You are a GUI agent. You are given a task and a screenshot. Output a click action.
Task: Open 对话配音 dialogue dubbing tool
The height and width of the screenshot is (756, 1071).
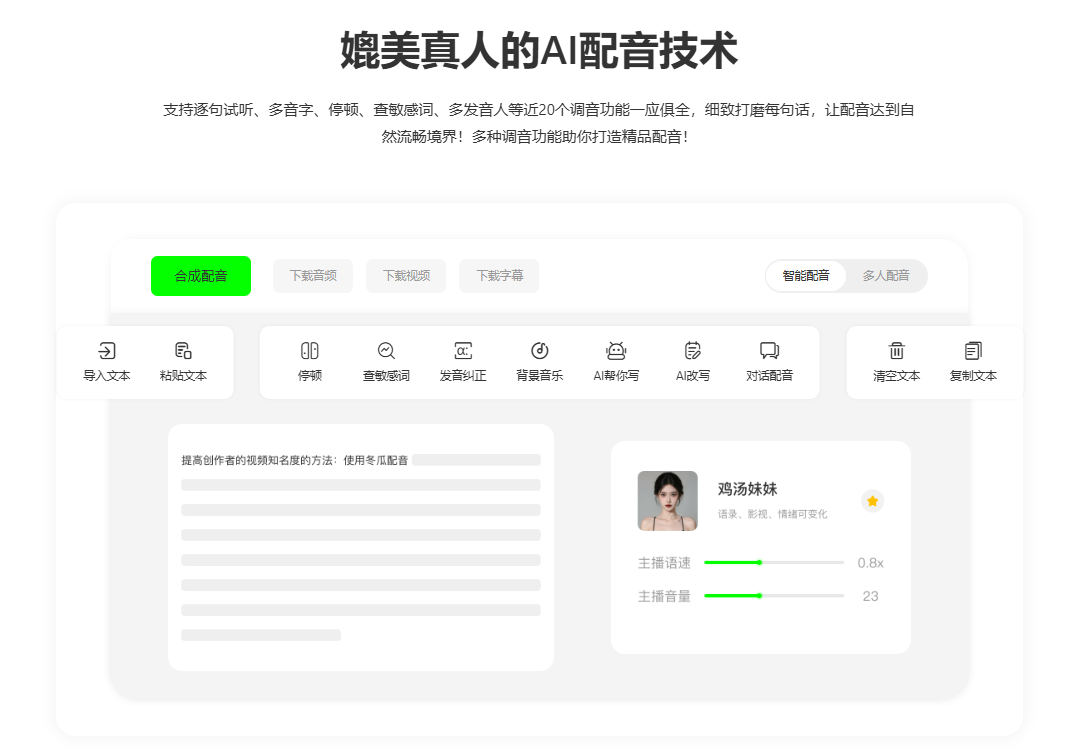770,362
